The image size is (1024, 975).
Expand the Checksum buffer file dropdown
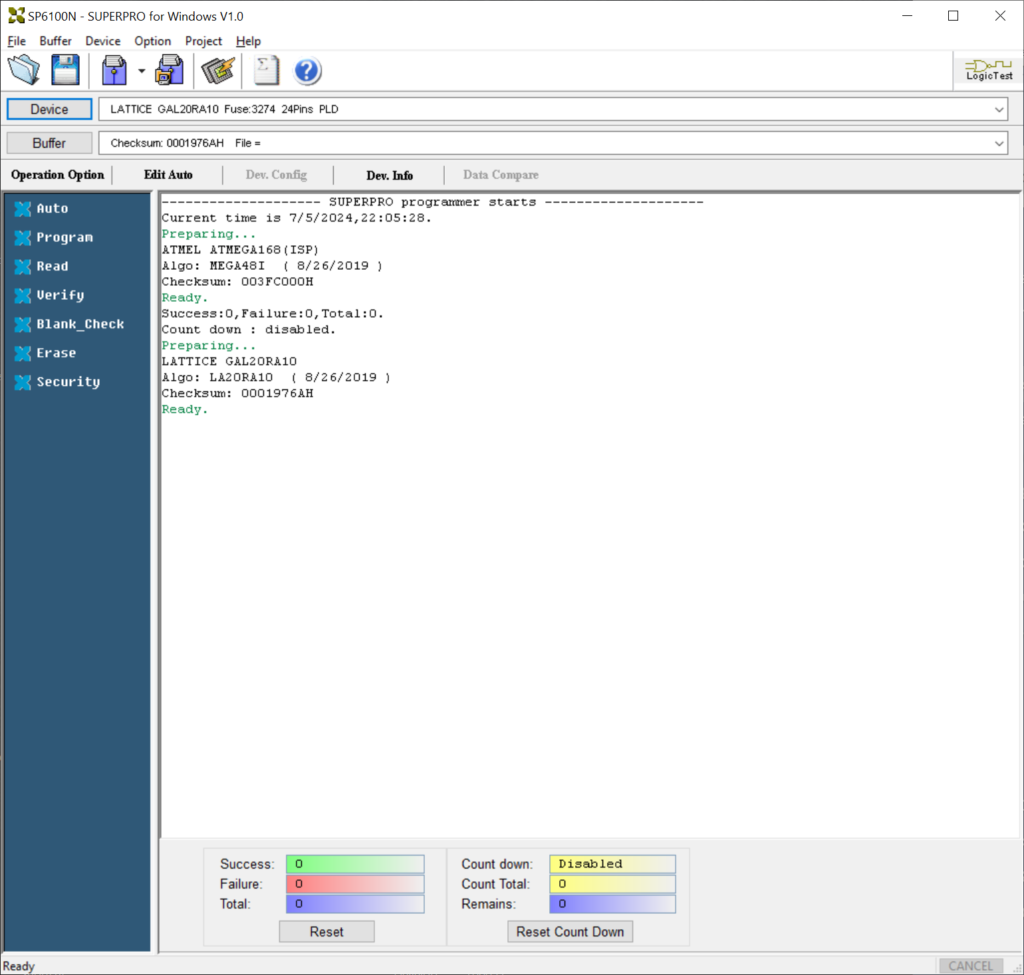[x=999, y=144]
